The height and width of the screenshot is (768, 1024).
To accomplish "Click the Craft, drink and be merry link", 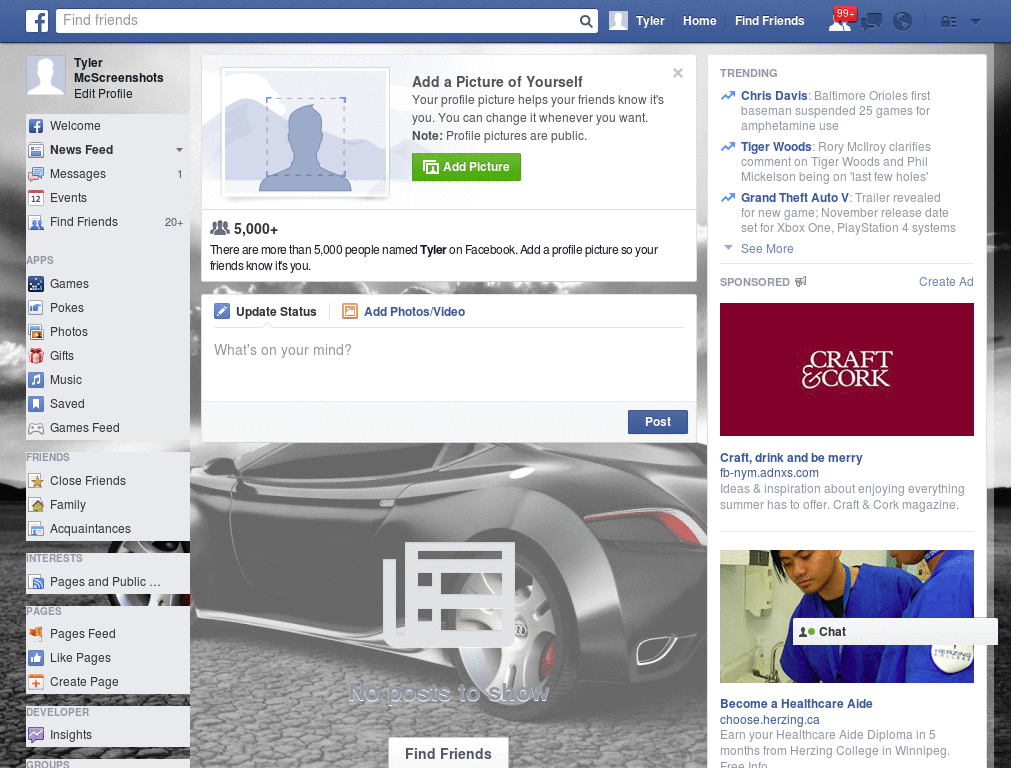I will click(x=791, y=458).
